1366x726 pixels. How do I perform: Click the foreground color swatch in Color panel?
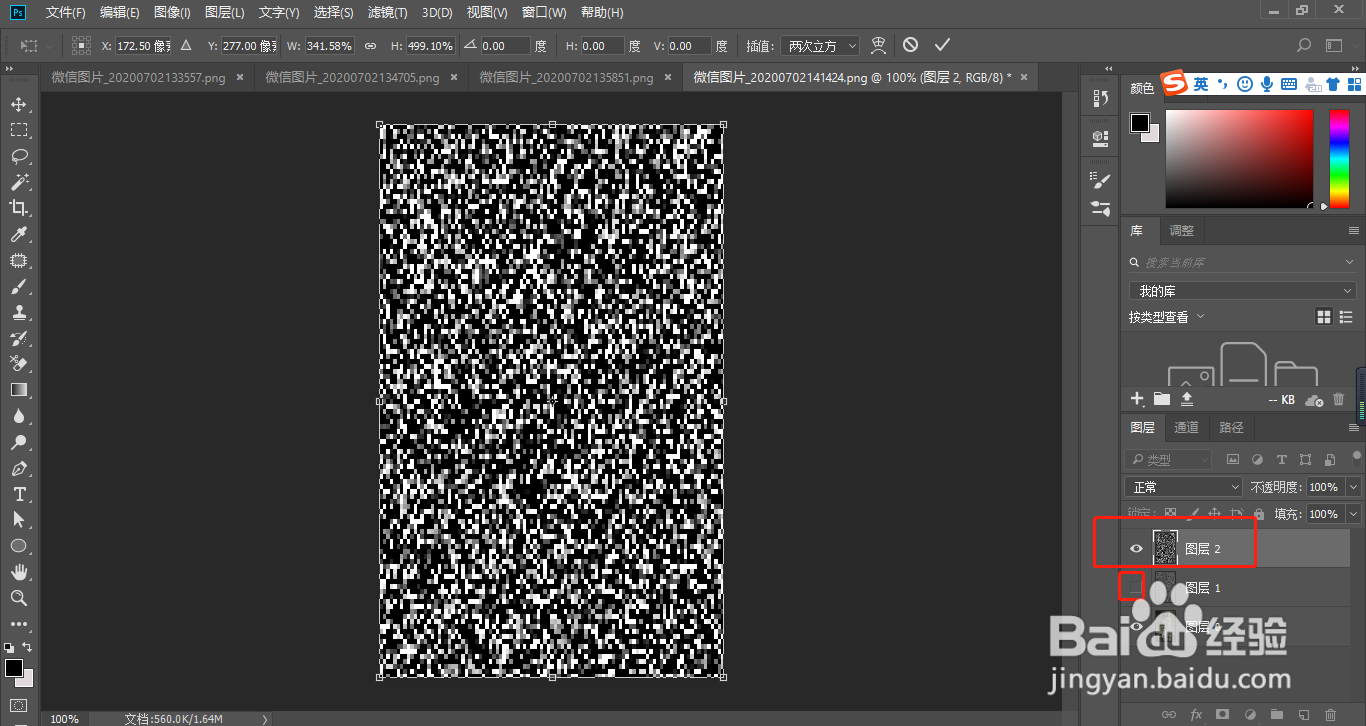1139,122
